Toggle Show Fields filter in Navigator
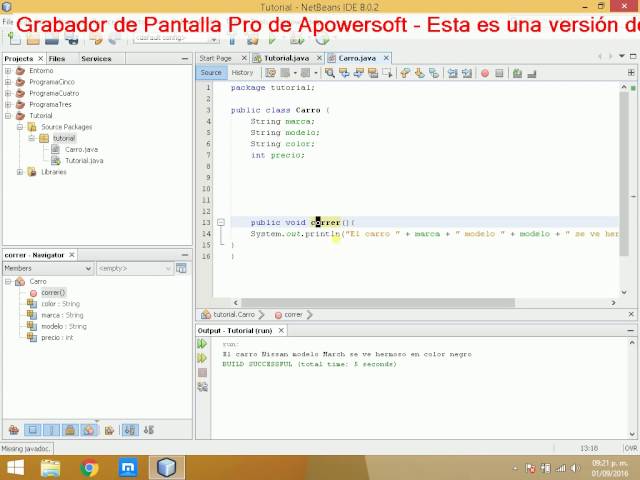The width and height of the screenshot is (640, 480). [32, 430]
